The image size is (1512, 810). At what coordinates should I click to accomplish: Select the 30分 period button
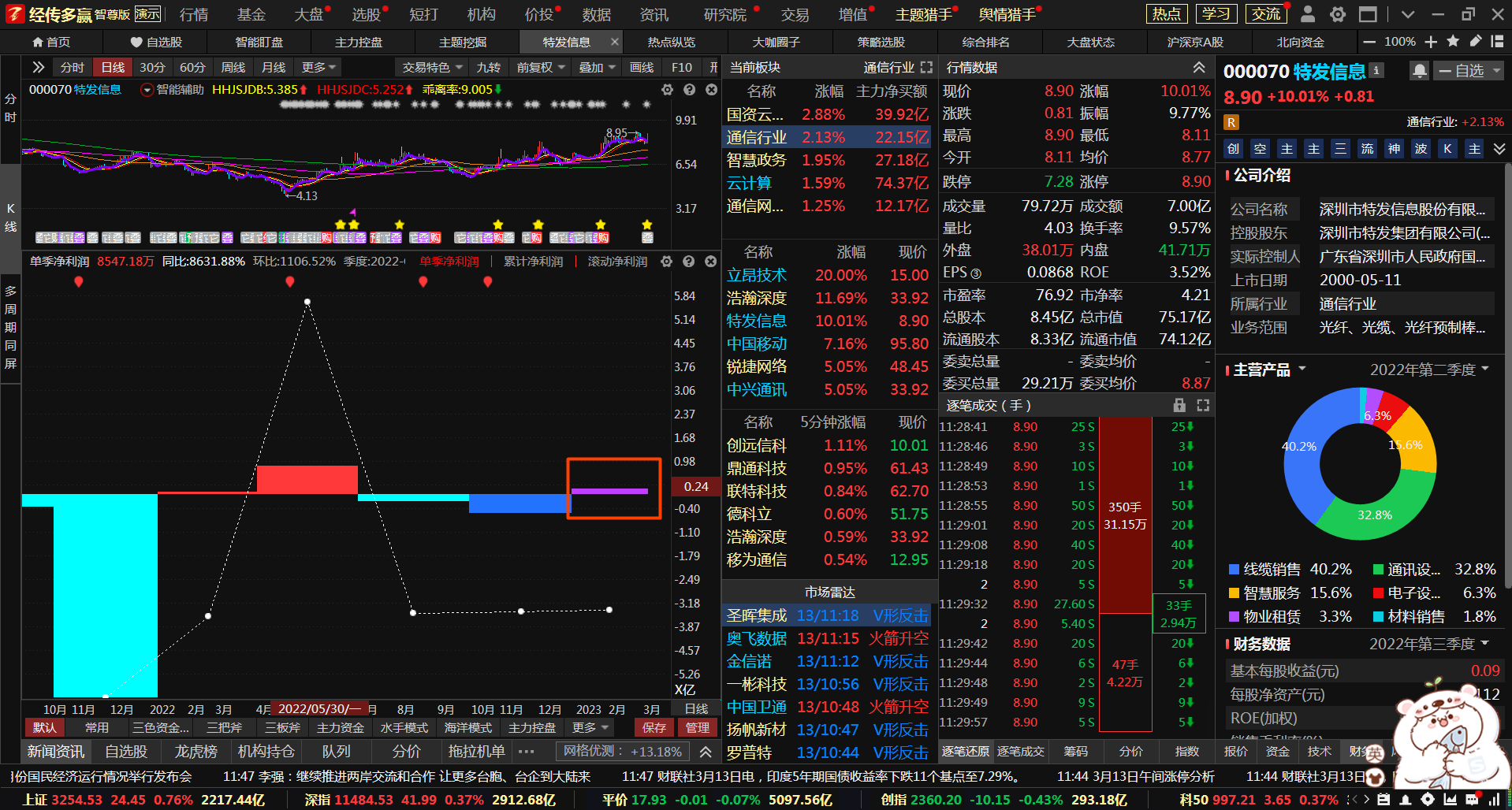click(152, 68)
